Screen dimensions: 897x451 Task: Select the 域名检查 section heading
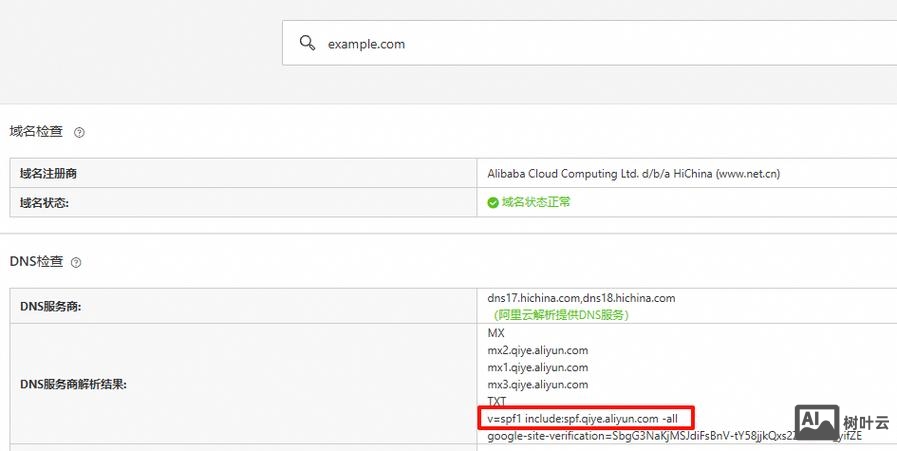coord(36,132)
